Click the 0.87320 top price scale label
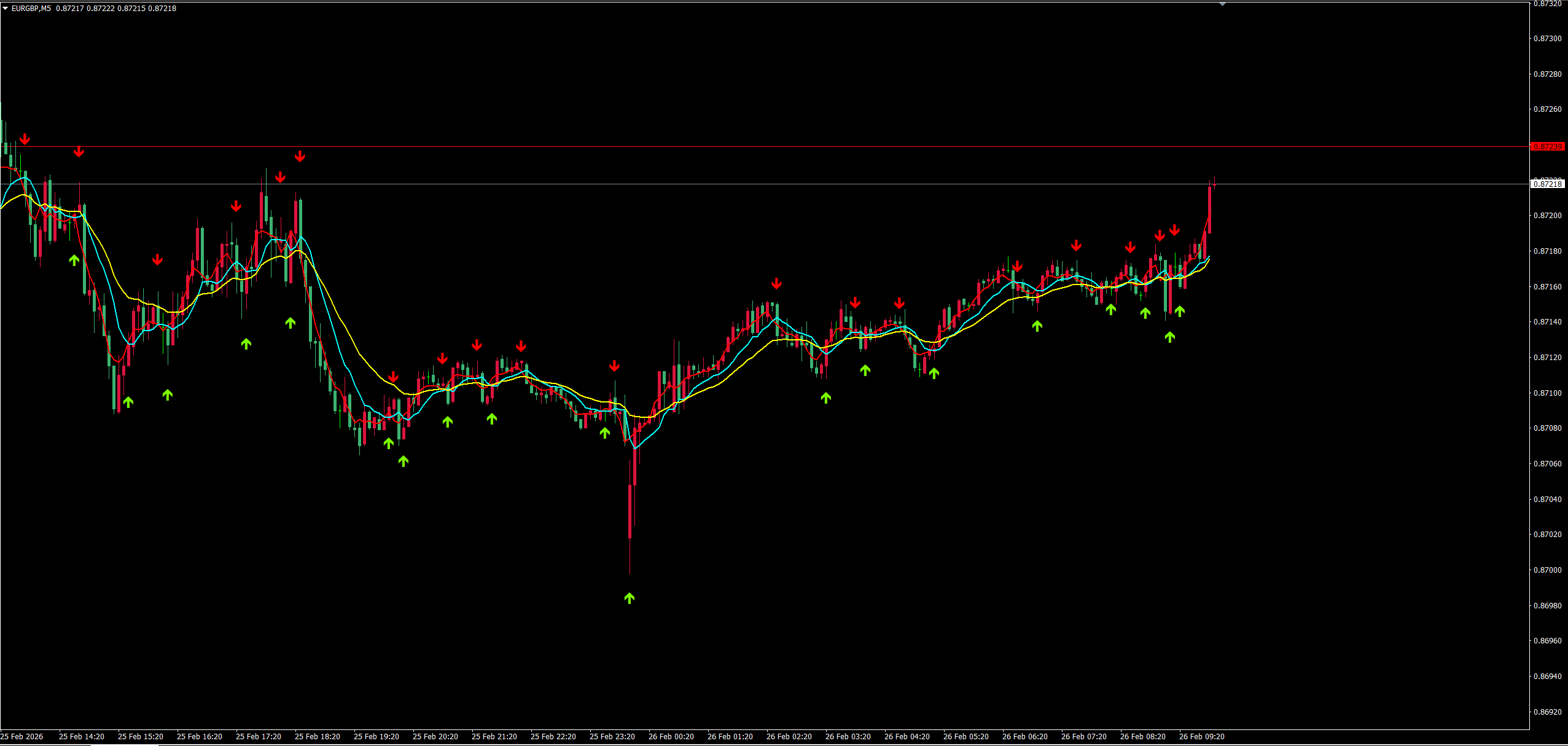Screen dimensions: 1568x746 (1548, 4)
